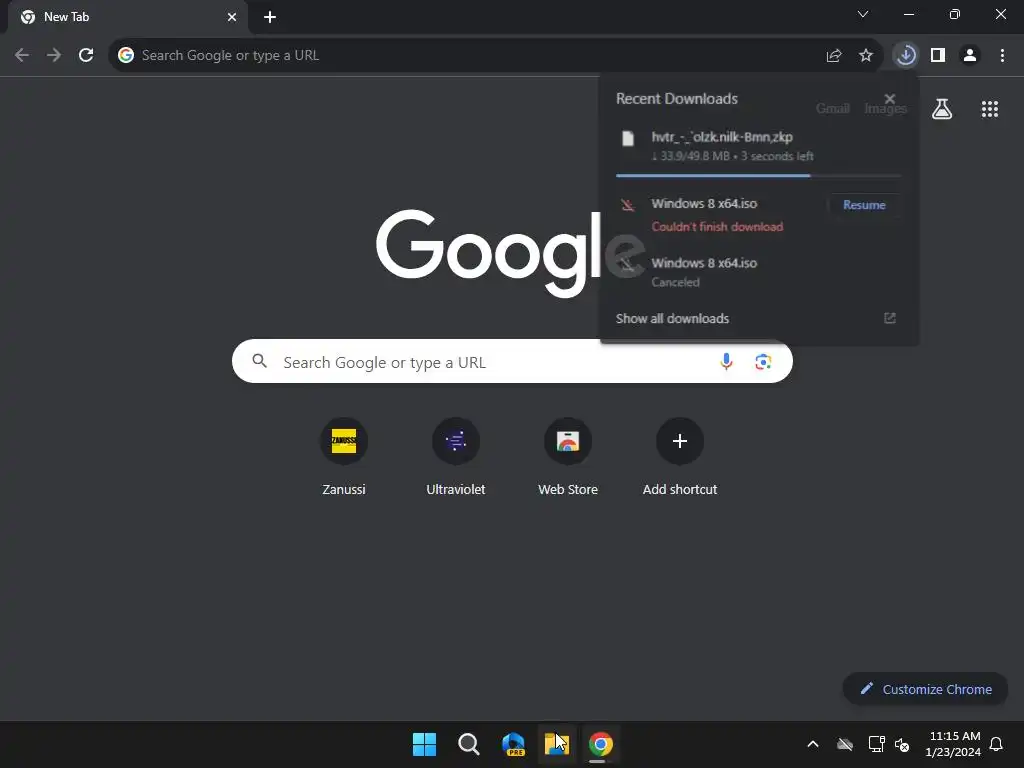Open the tab search chevron
This screenshot has width=1024, height=768.
[x=863, y=14]
